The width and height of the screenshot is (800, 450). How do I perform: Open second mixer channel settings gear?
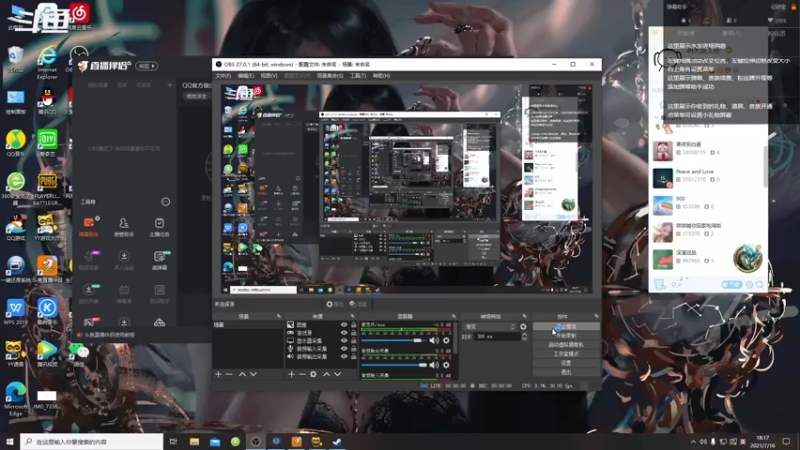click(x=446, y=365)
